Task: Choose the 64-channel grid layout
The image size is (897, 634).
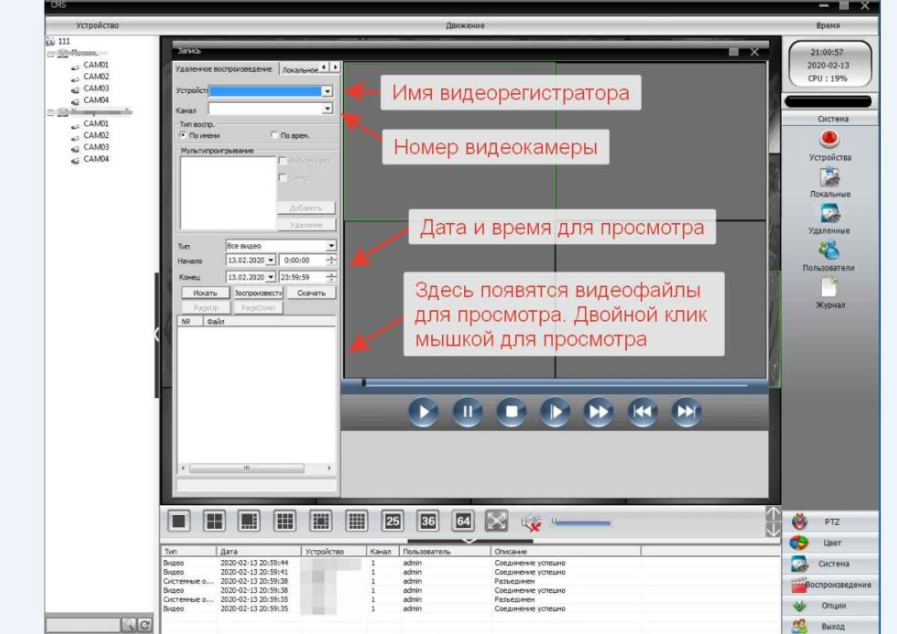Action: pyautogui.click(x=463, y=521)
